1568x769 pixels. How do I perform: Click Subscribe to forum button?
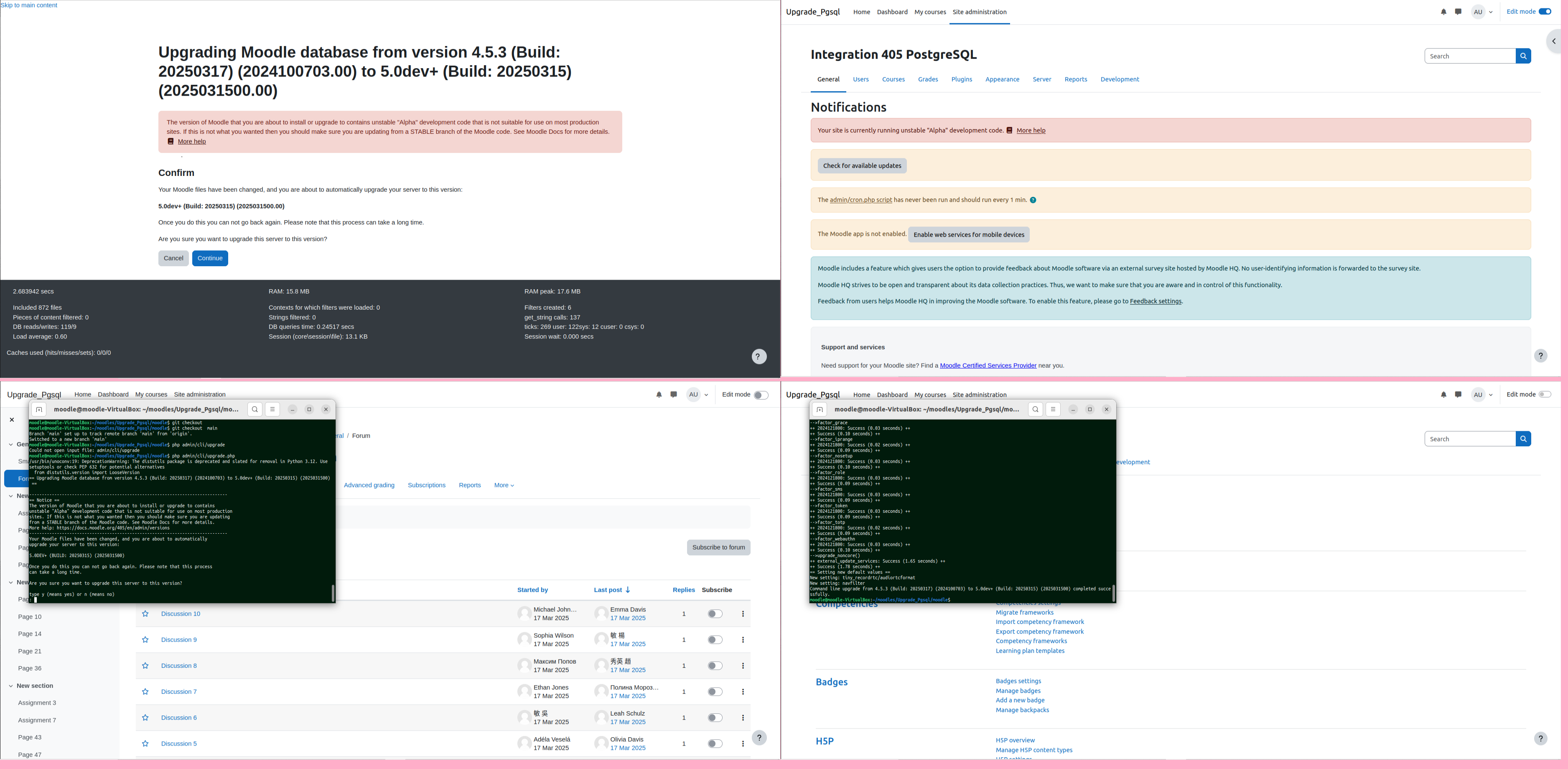coord(718,547)
